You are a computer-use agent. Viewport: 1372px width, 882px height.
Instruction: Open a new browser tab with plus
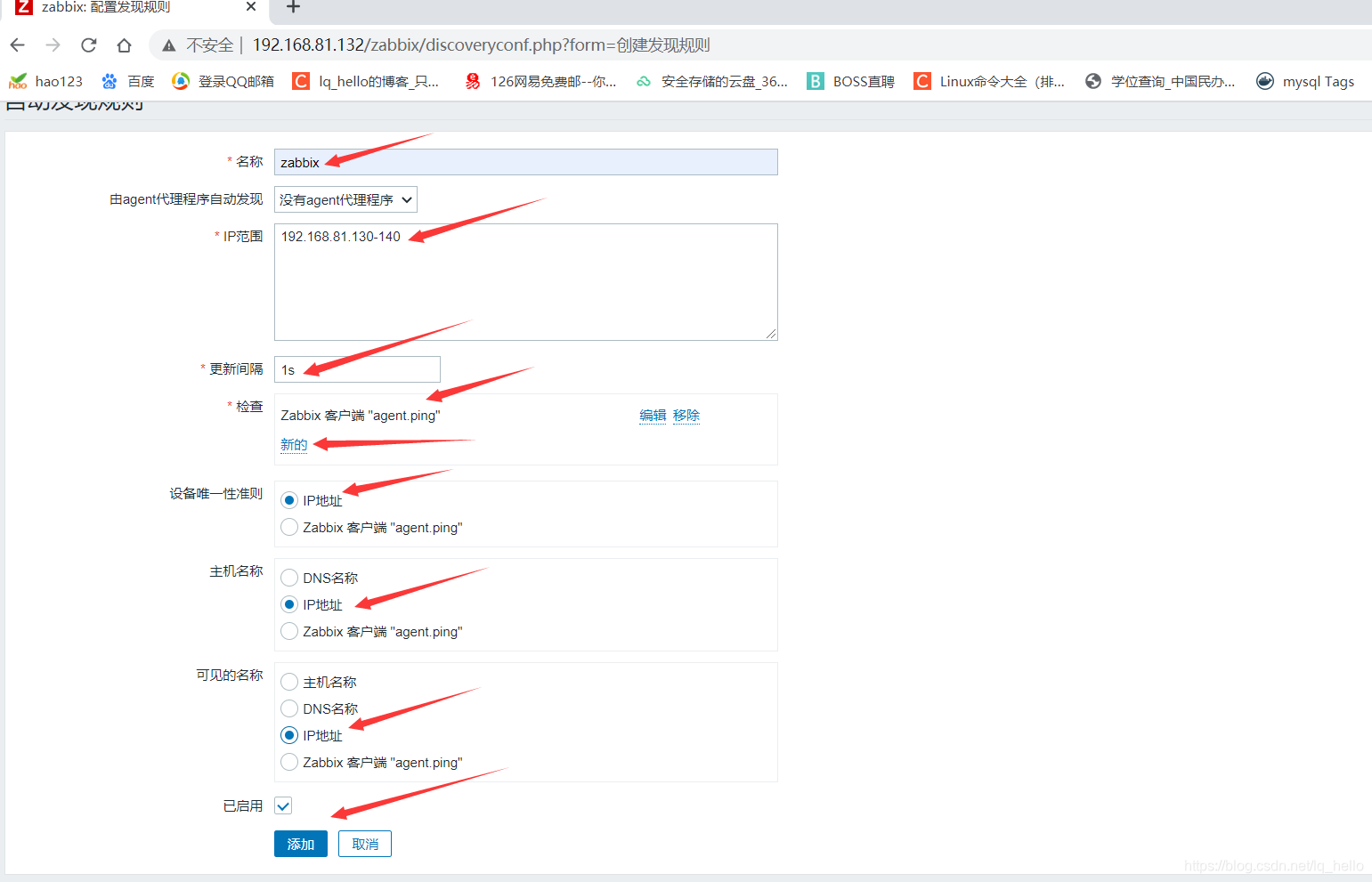tap(293, 7)
